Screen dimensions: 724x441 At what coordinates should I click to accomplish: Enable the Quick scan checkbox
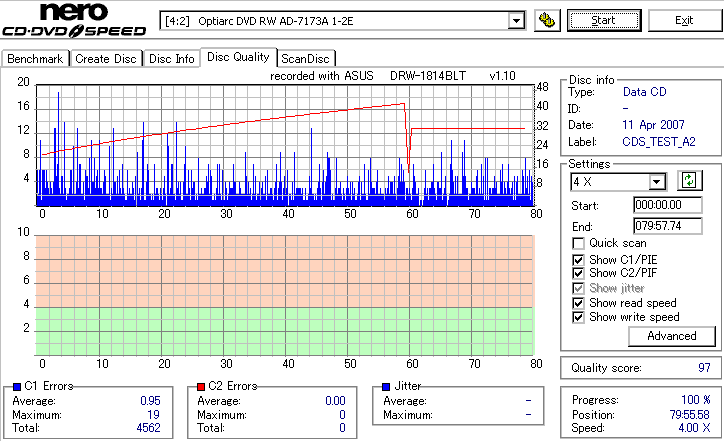click(578, 243)
